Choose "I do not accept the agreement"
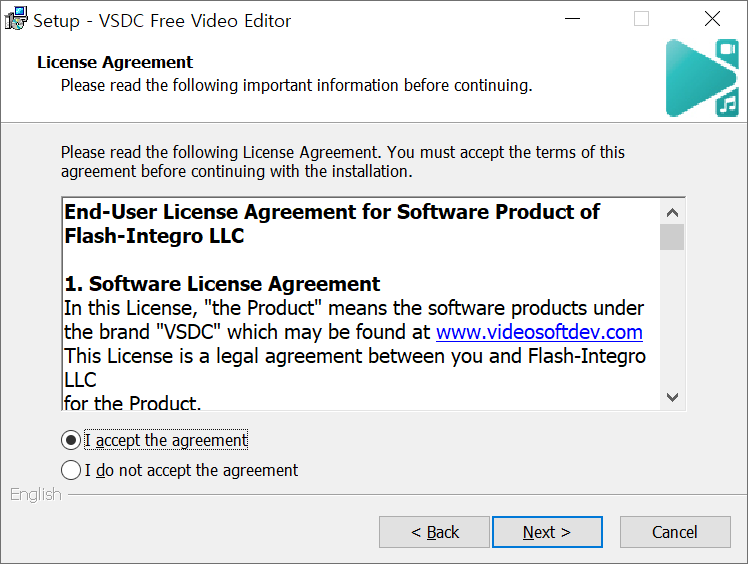The width and height of the screenshot is (748, 564). tap(71, 470)
